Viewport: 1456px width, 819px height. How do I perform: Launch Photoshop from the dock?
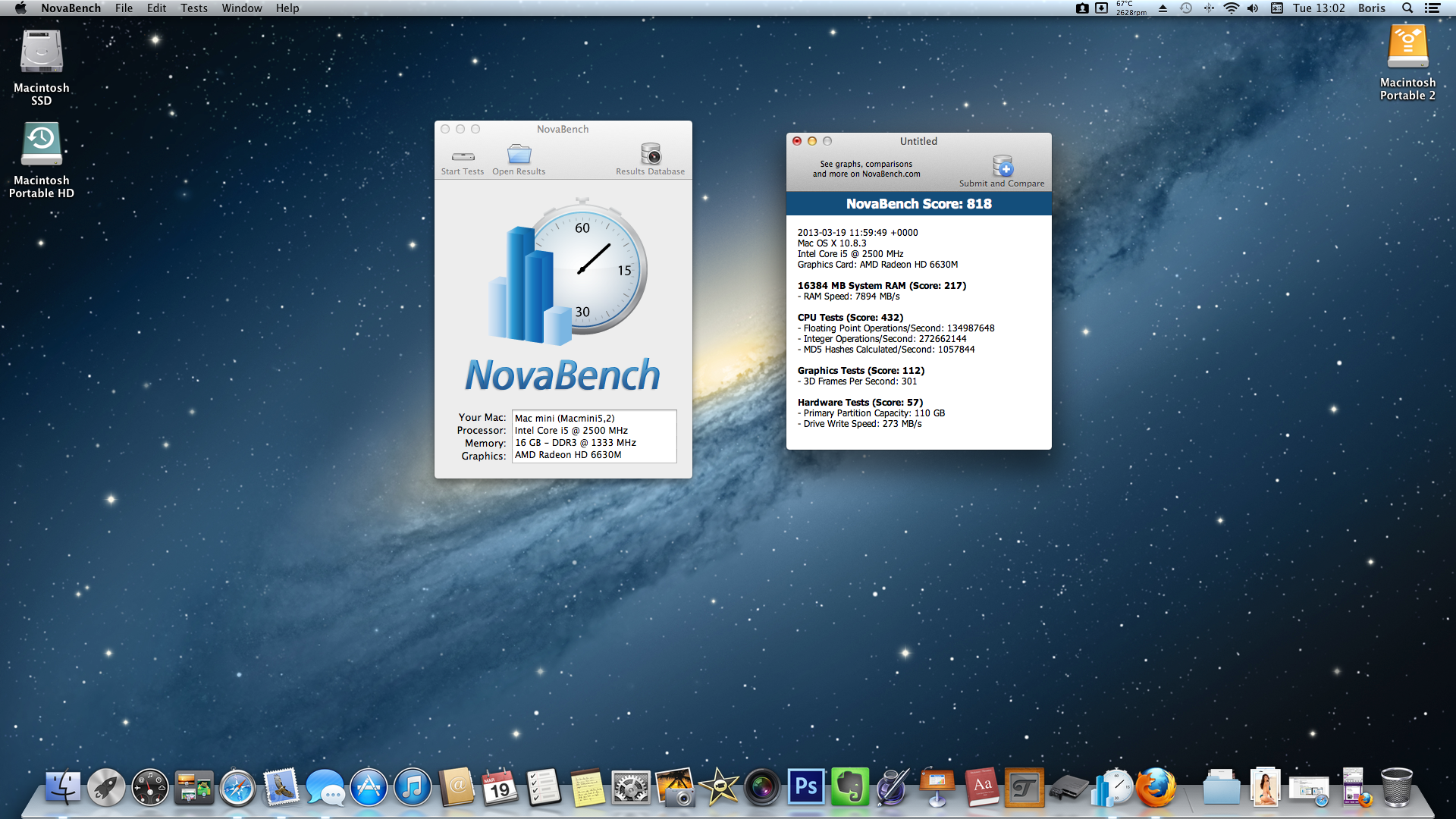[x=806, y=787]
